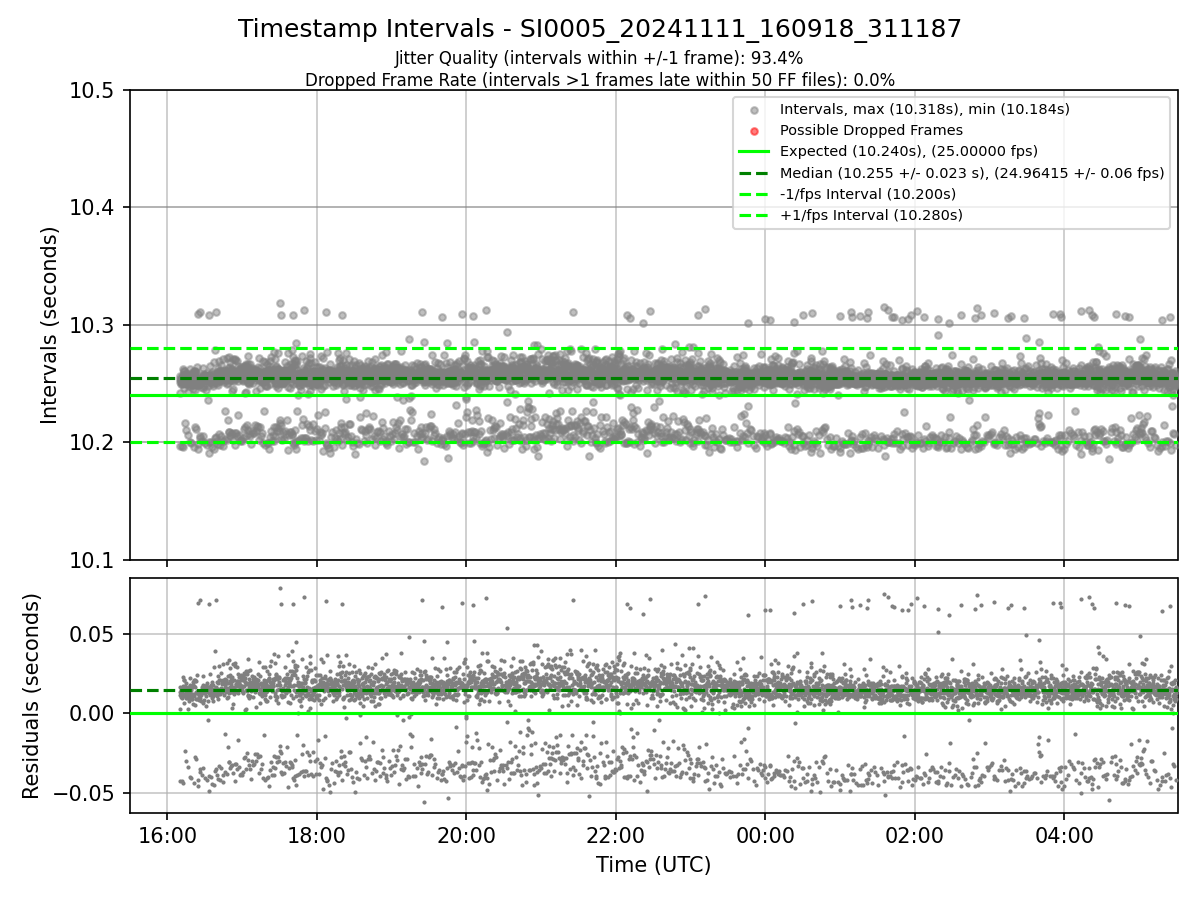Click the 20:00 x-axis tick label
Image resolution: width=1200 pixels, height=900 pixels.
pos(466,834)
